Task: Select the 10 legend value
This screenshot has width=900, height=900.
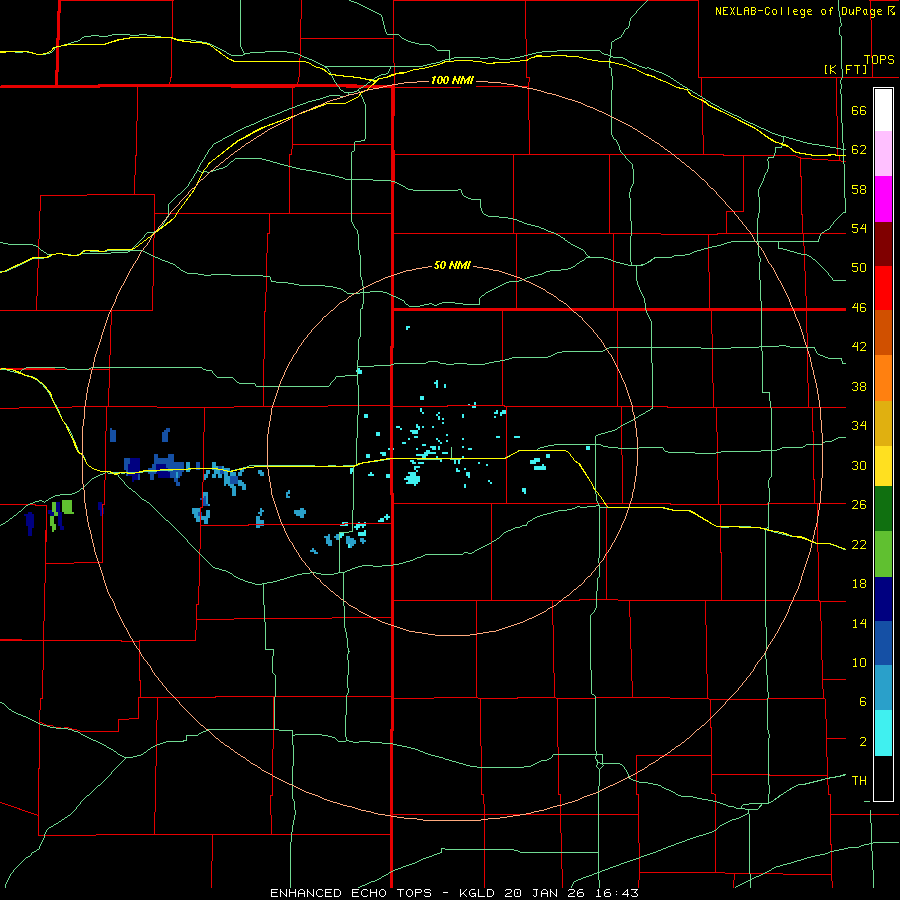Action: (x=859, y=662)
